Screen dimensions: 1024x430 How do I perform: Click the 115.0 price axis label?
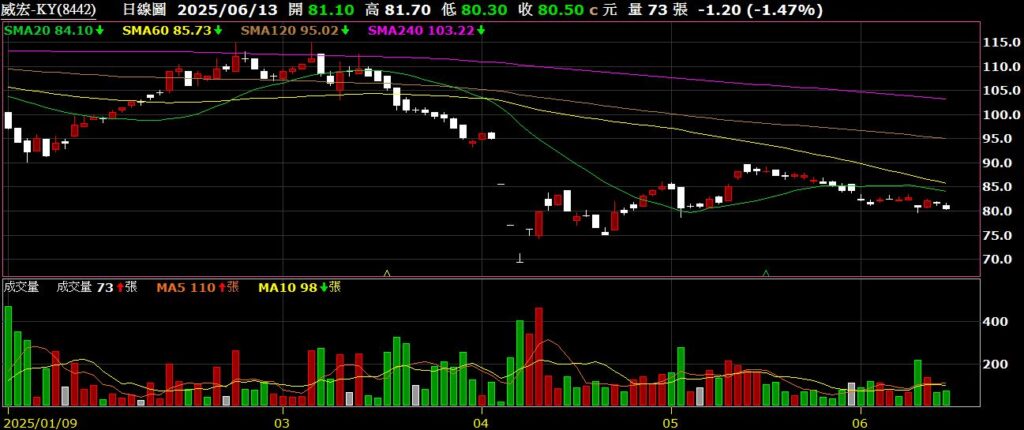coord(1002,42)
